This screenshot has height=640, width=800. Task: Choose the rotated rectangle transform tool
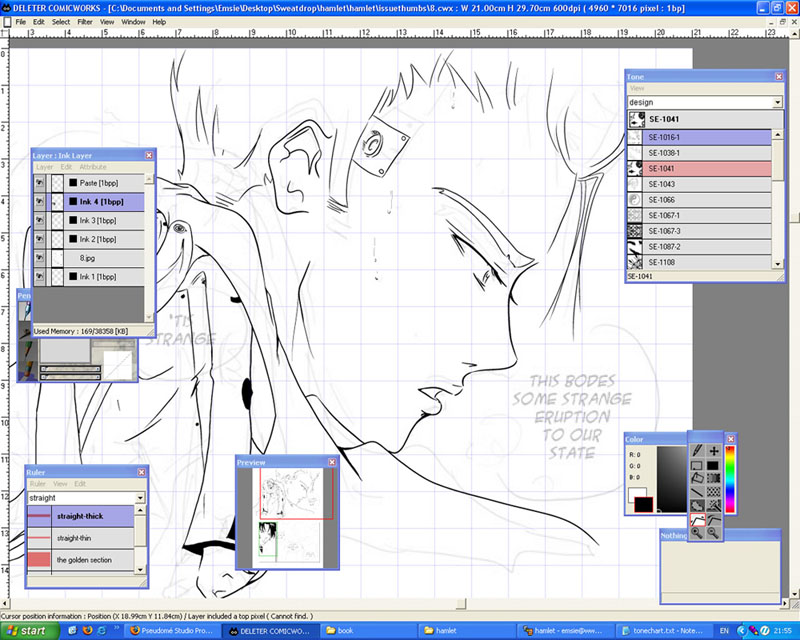(x=697, y=478)
